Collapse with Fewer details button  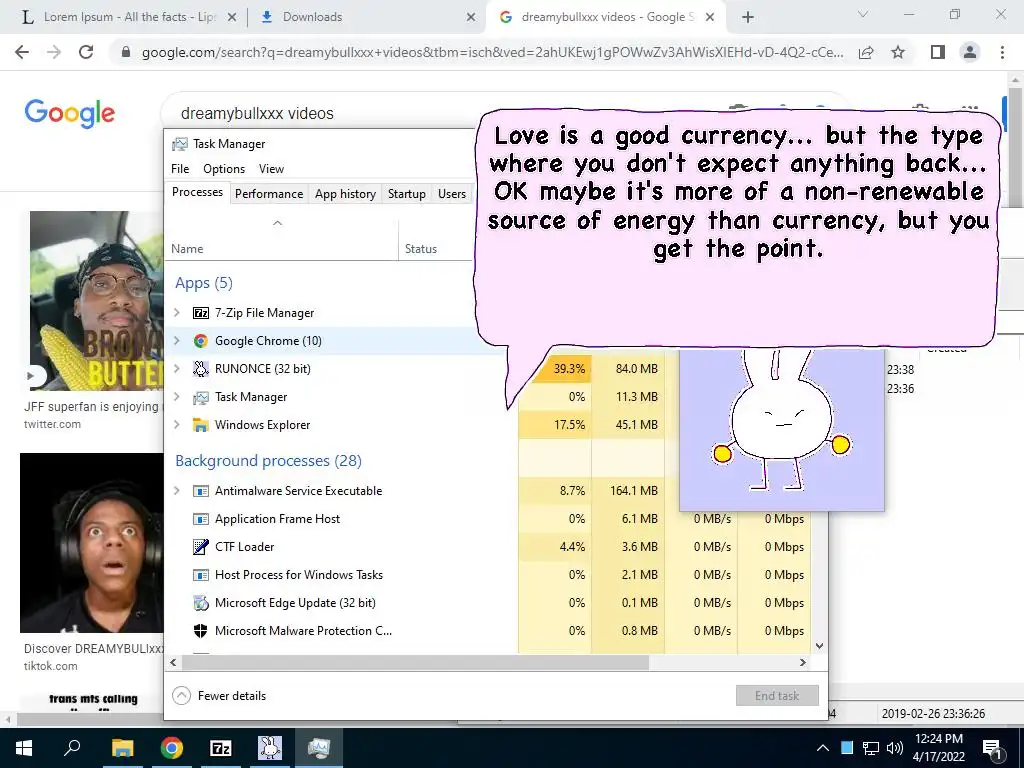tap(219, 696)
